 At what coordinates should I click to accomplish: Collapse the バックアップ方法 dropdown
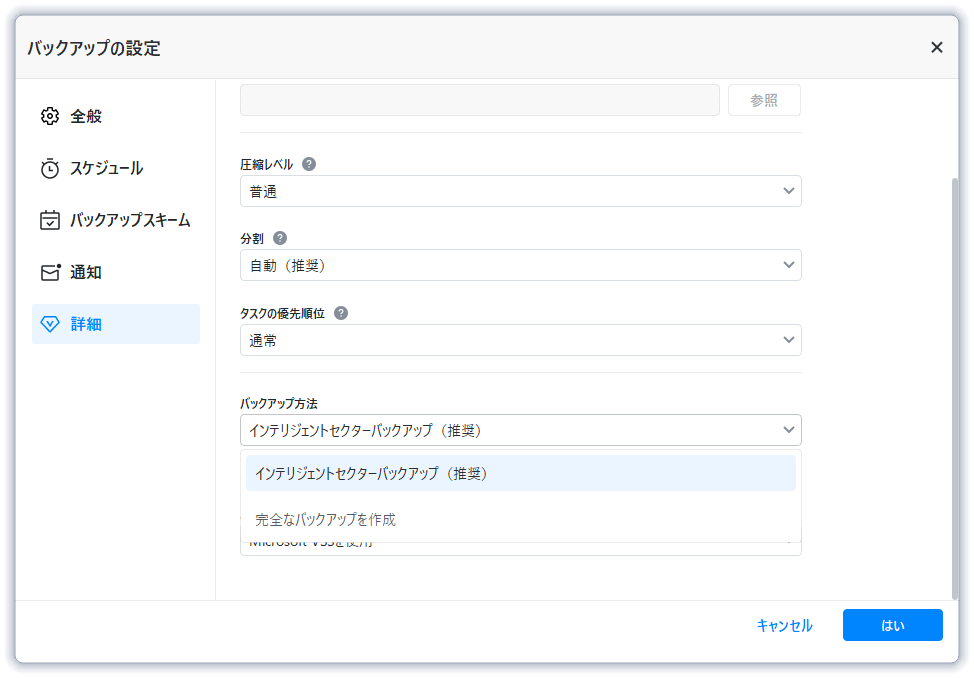coord(520,430)
